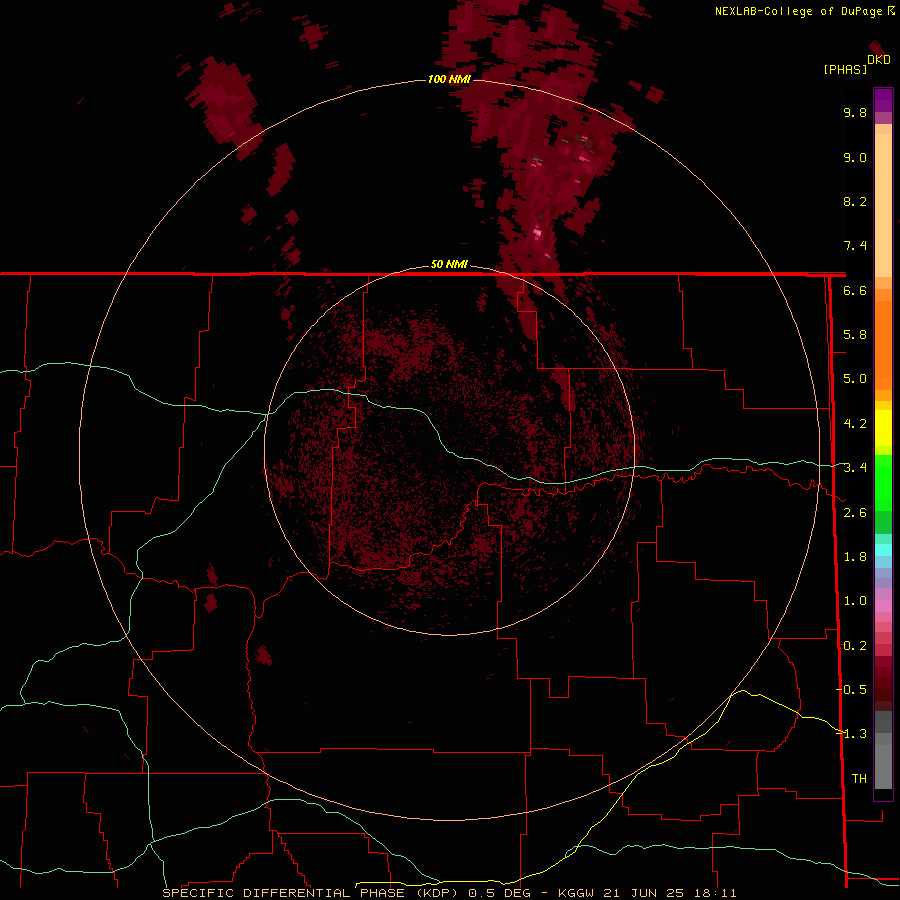Click the 9.8 value on the color scale
900x900 pixels.
pyautogui.click(x=855, y=112)
